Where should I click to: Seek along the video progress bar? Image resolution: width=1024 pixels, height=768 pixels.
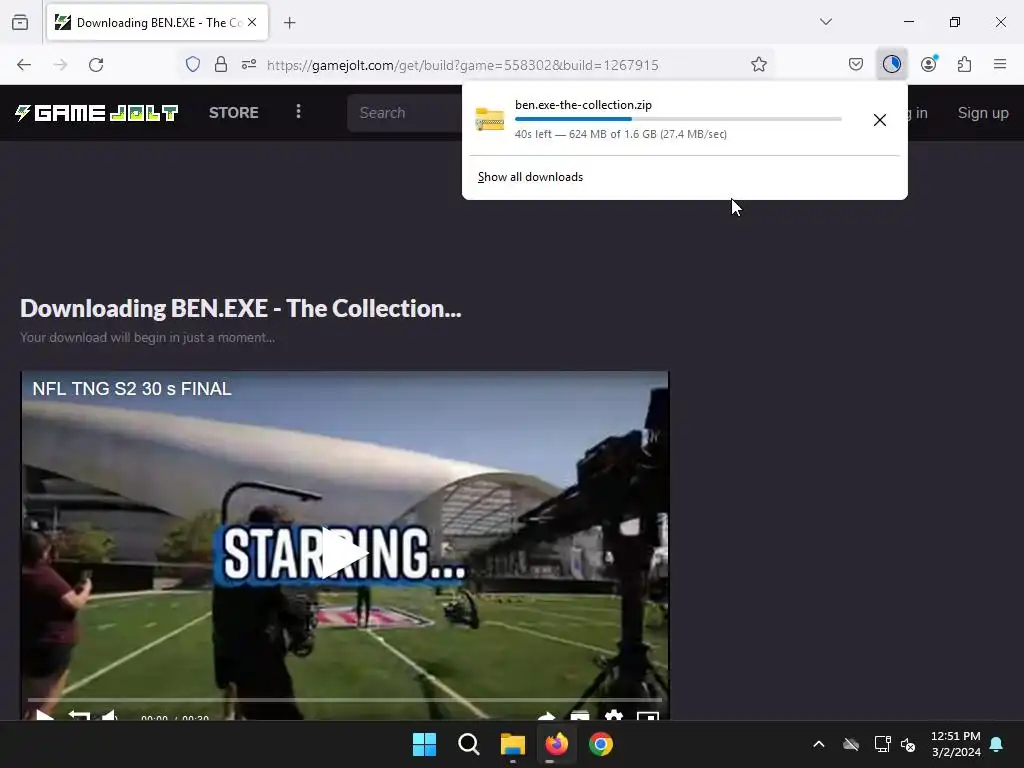(345, 699)
